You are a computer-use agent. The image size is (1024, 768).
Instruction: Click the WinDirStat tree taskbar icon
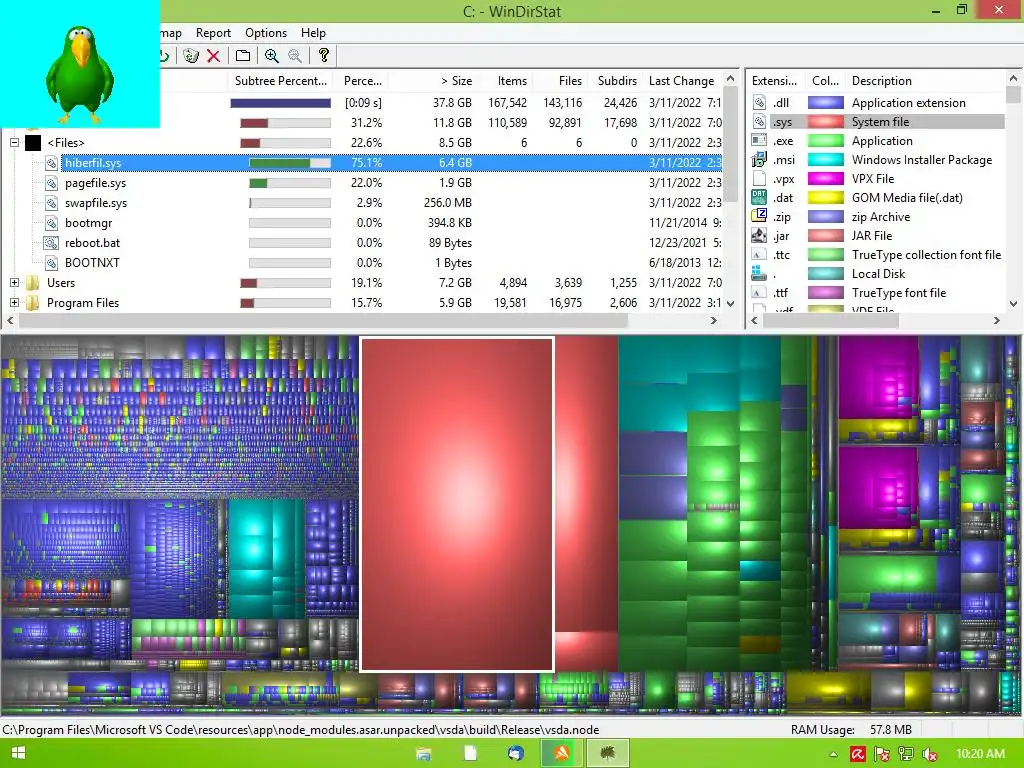click(608, 754)
